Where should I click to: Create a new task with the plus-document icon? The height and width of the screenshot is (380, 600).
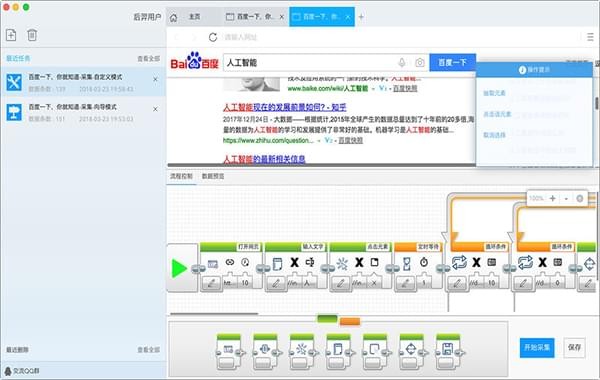11,35
